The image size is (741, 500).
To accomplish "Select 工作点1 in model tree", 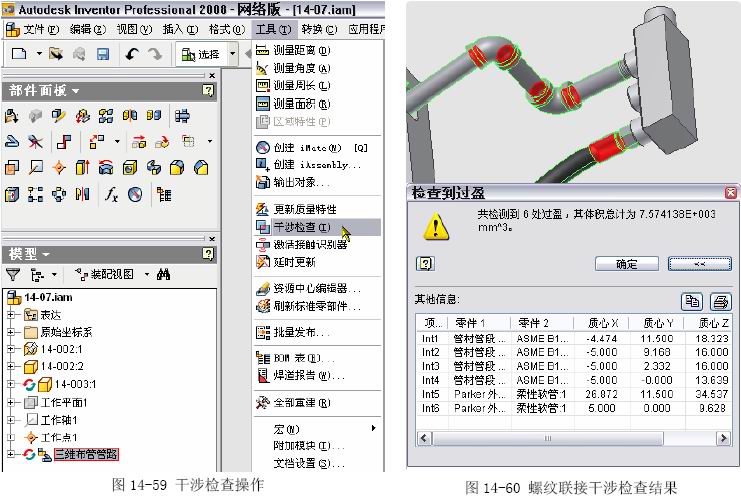I will [x=59, y=438].
